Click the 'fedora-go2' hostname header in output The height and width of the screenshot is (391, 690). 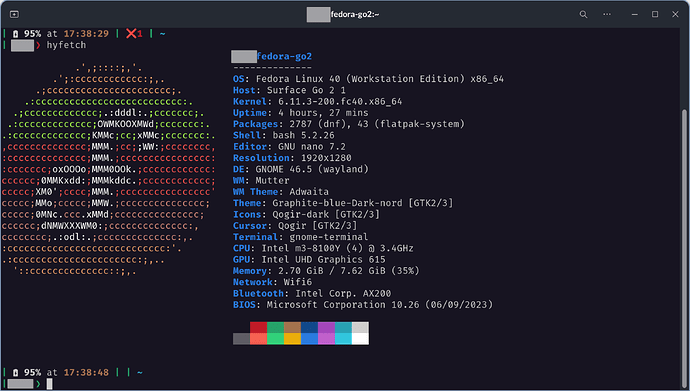pos(284,56)
